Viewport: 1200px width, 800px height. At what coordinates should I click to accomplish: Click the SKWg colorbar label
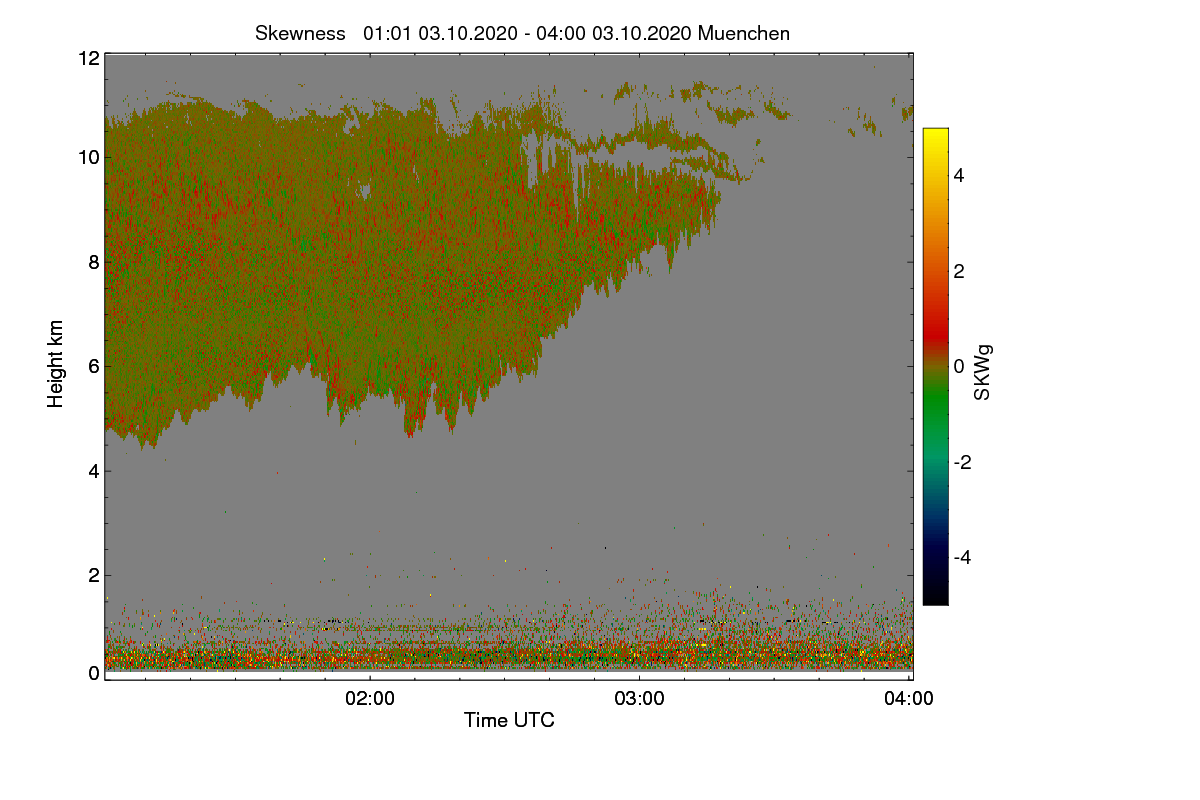point(983,372)
